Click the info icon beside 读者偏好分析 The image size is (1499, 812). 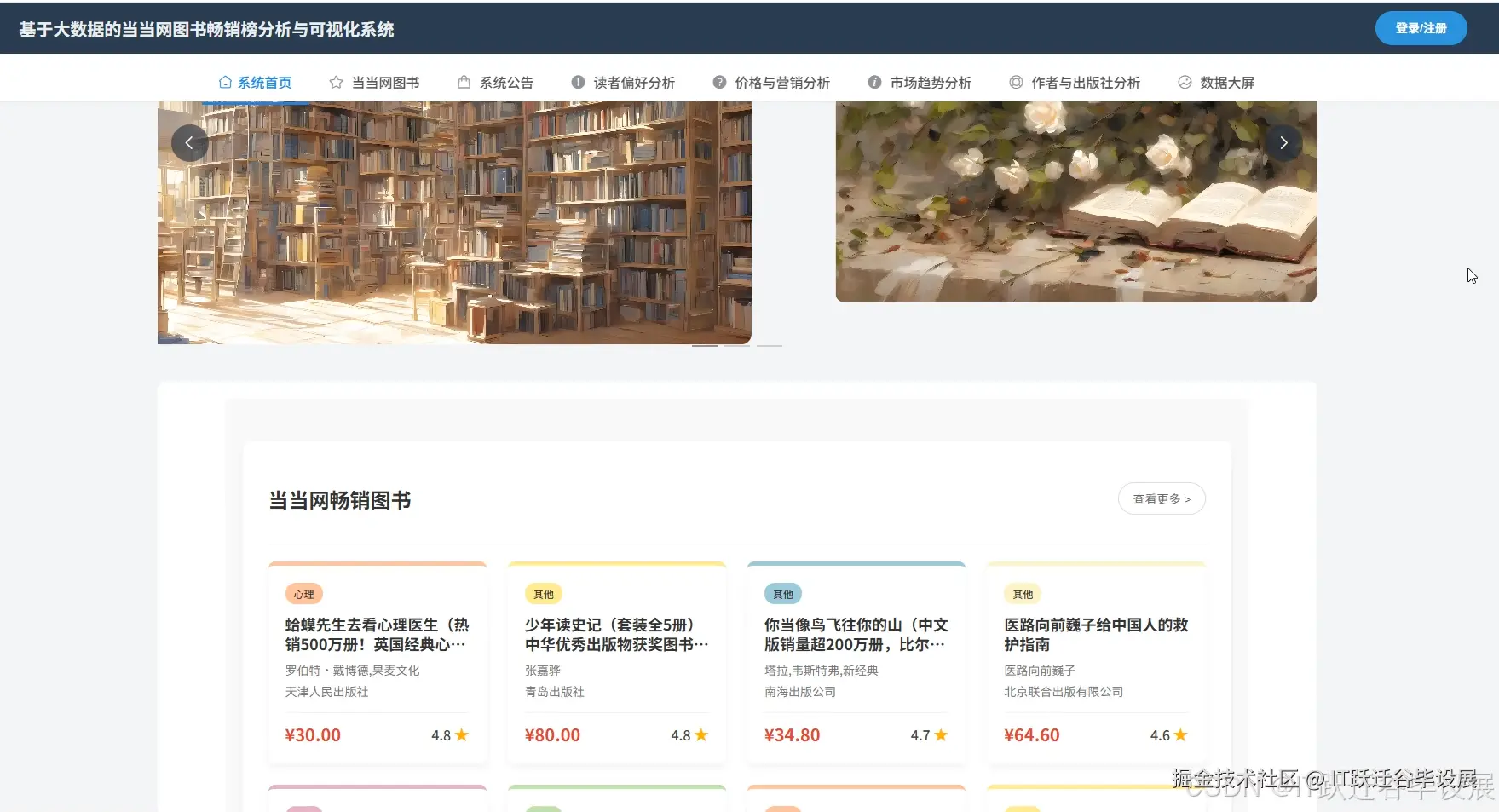point(578,83)
